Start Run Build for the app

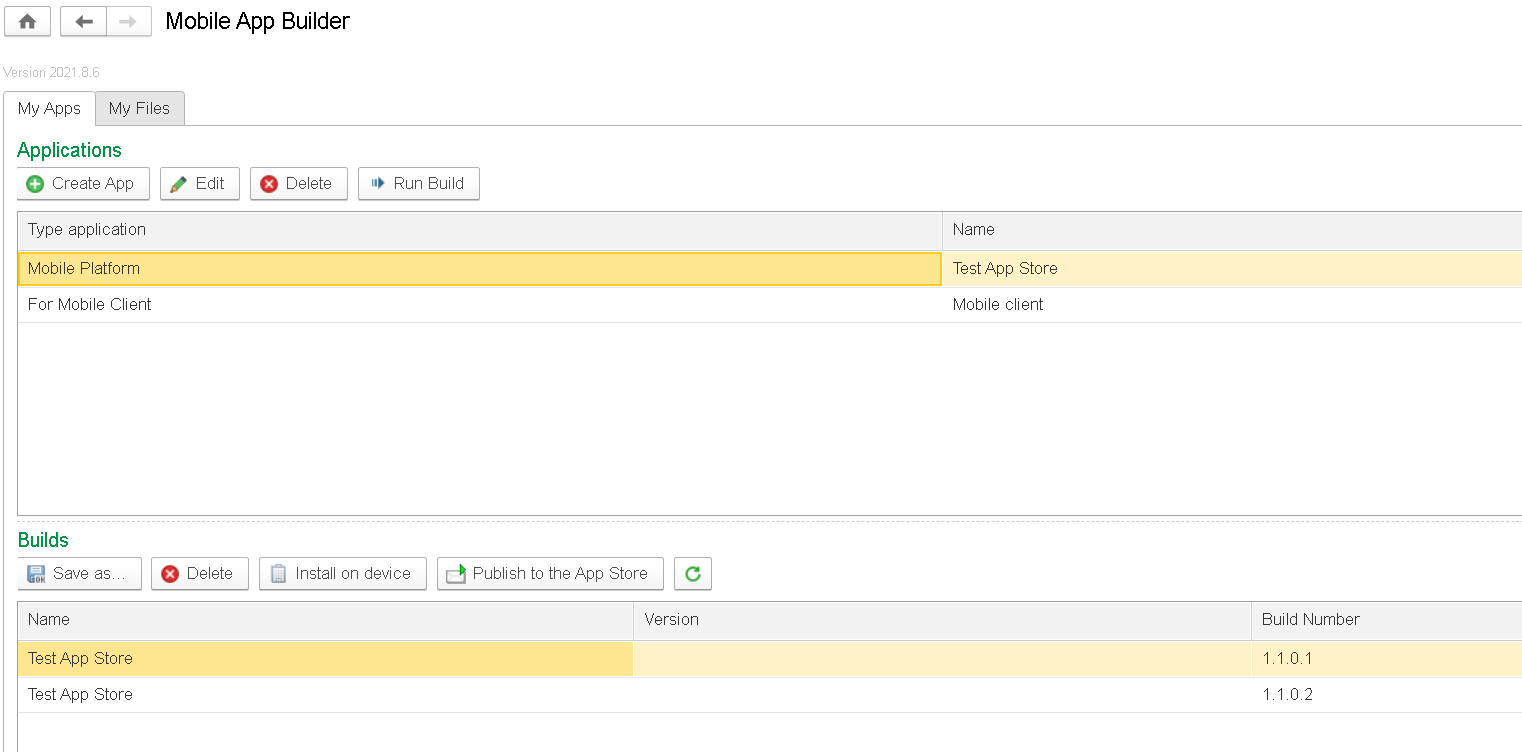tap(418, 184)
